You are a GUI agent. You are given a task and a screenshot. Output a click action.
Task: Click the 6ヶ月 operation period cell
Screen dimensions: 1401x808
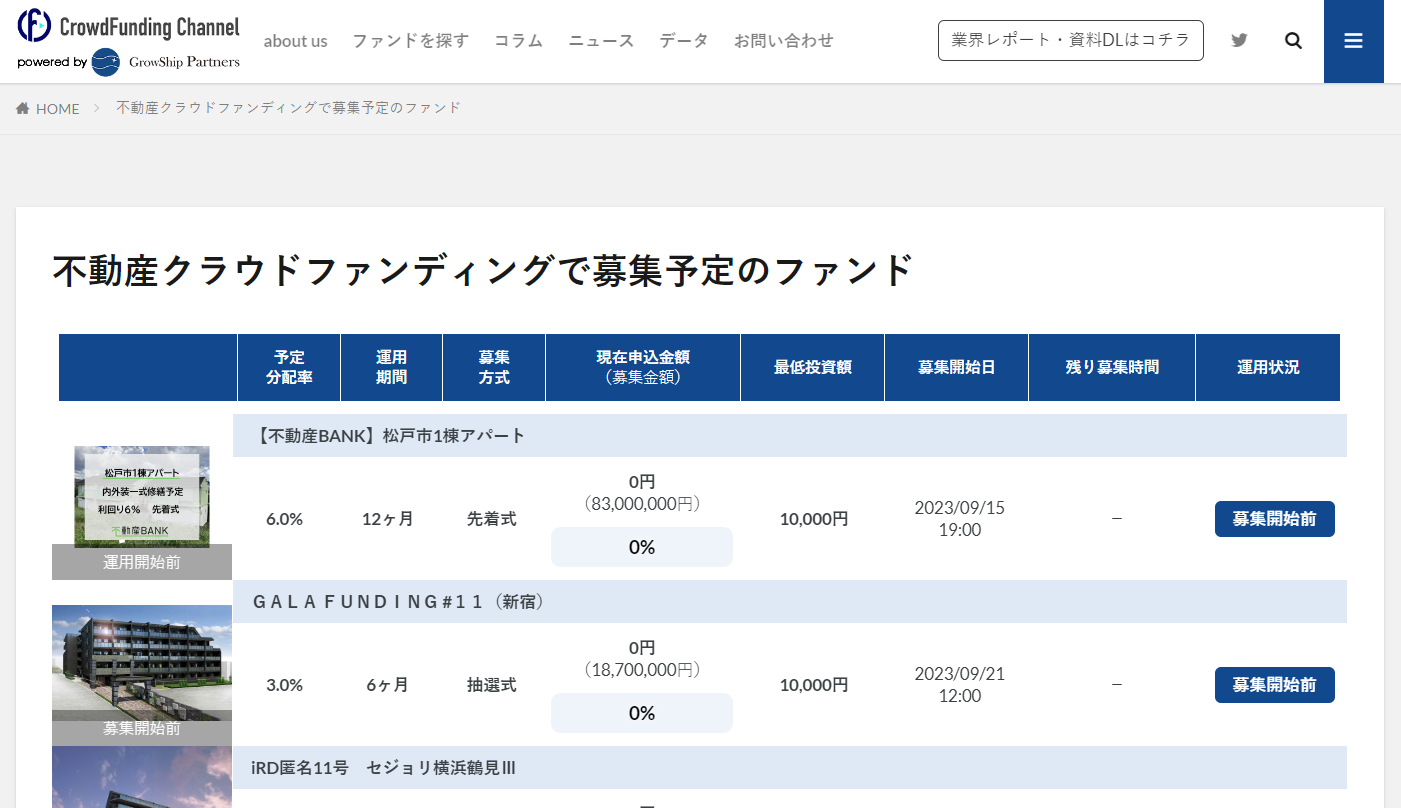pyautogui.click(x=388, y=685)
